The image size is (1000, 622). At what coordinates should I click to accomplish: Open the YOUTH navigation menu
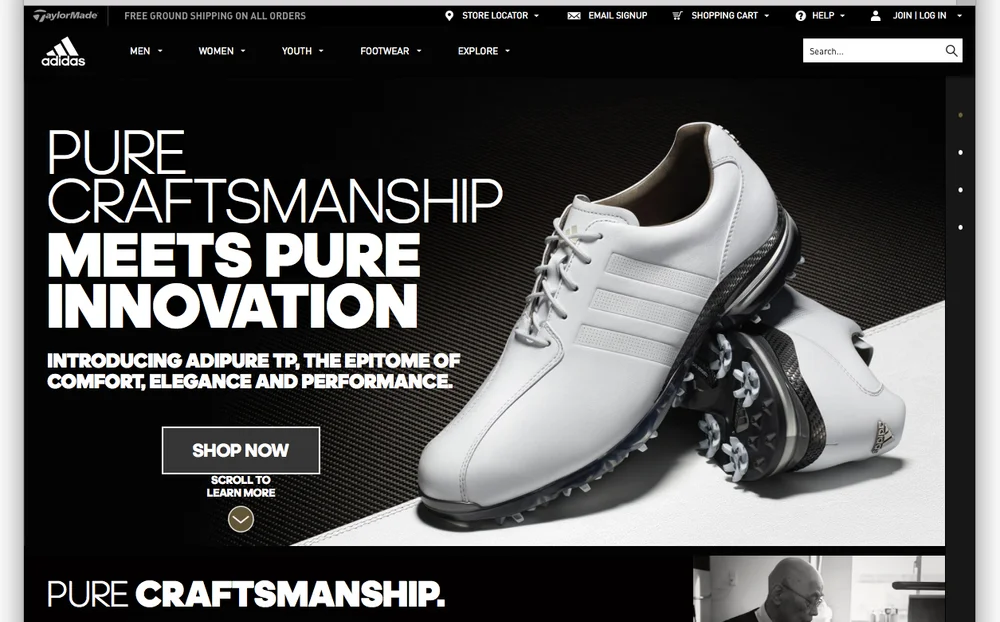303,51
